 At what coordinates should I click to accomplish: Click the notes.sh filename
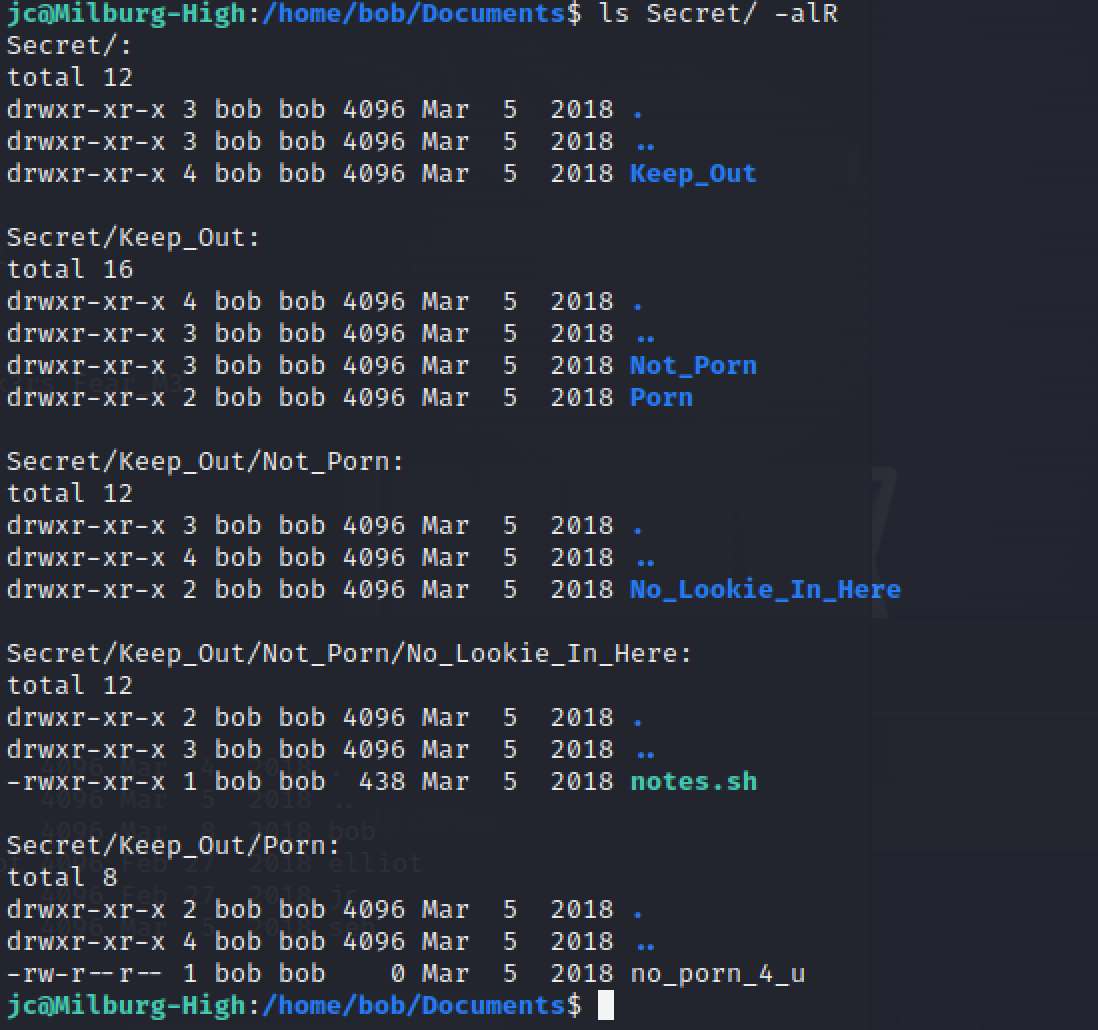pyautogui.click(x=693, y=781)
